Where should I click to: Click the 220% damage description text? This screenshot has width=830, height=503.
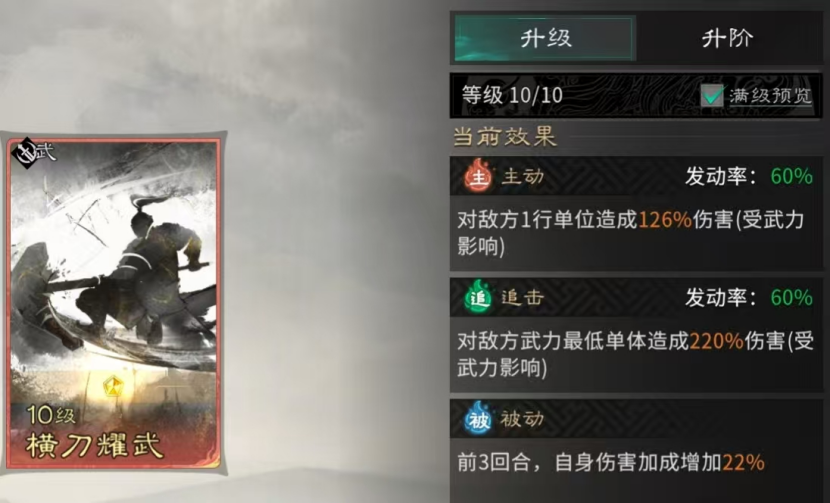635,354
